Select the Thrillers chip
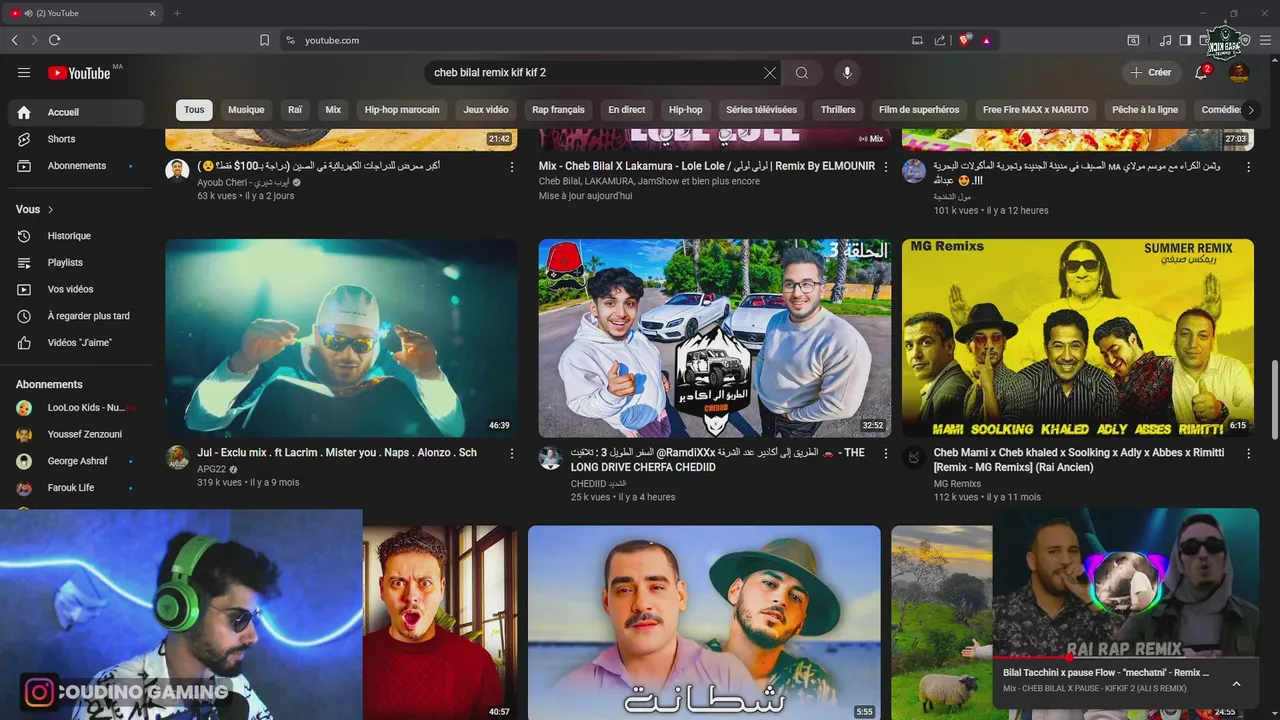Screen dimensions: 1280x720 click(838, 110)
